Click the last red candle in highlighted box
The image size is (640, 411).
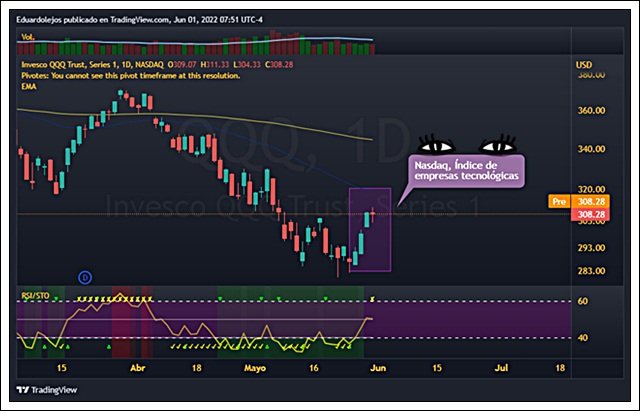point(372,214)
